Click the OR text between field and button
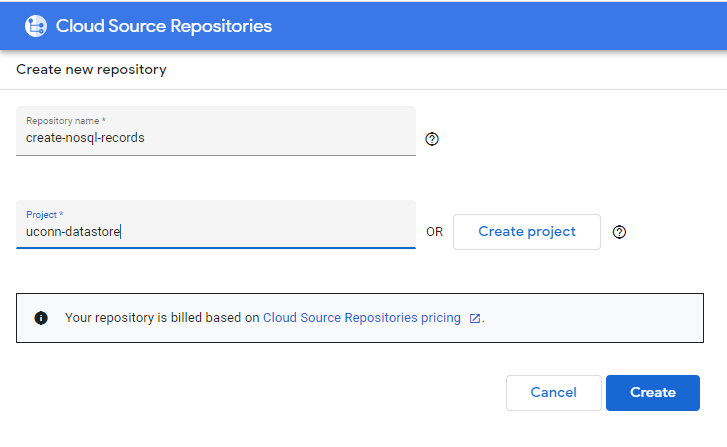The width and height of the screenshot is (727, 447). (434, 232)
